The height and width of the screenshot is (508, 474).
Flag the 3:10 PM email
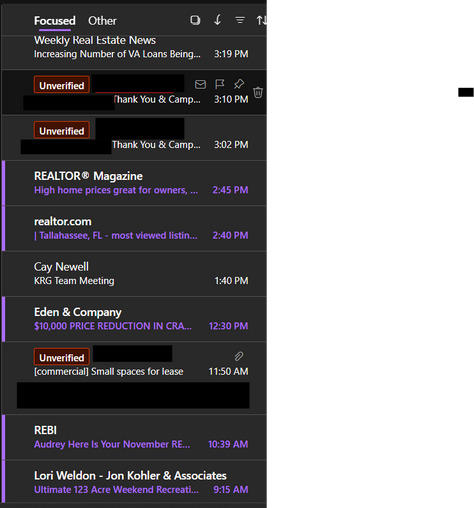pos(220,84)
